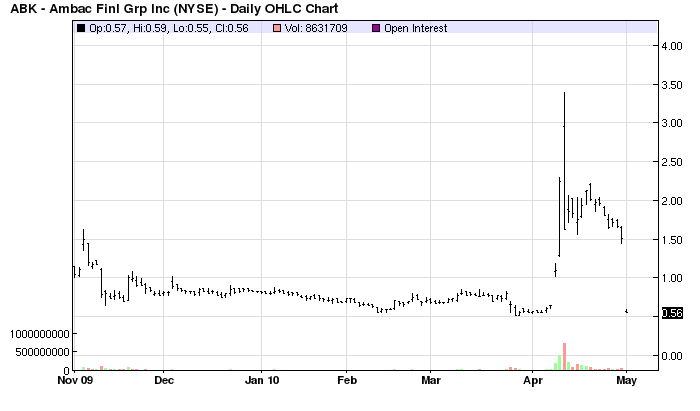Click the 3.50 price axis label

(x=672, y=85)
